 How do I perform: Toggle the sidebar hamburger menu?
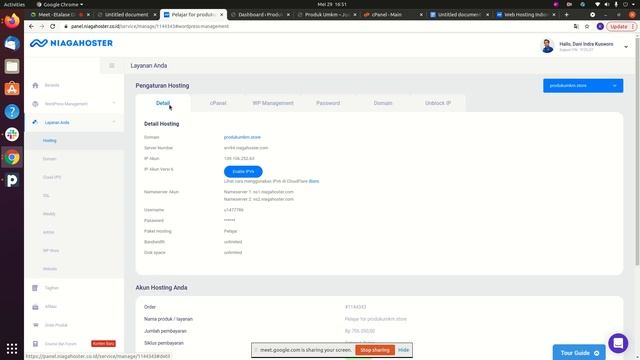[111, 66]
